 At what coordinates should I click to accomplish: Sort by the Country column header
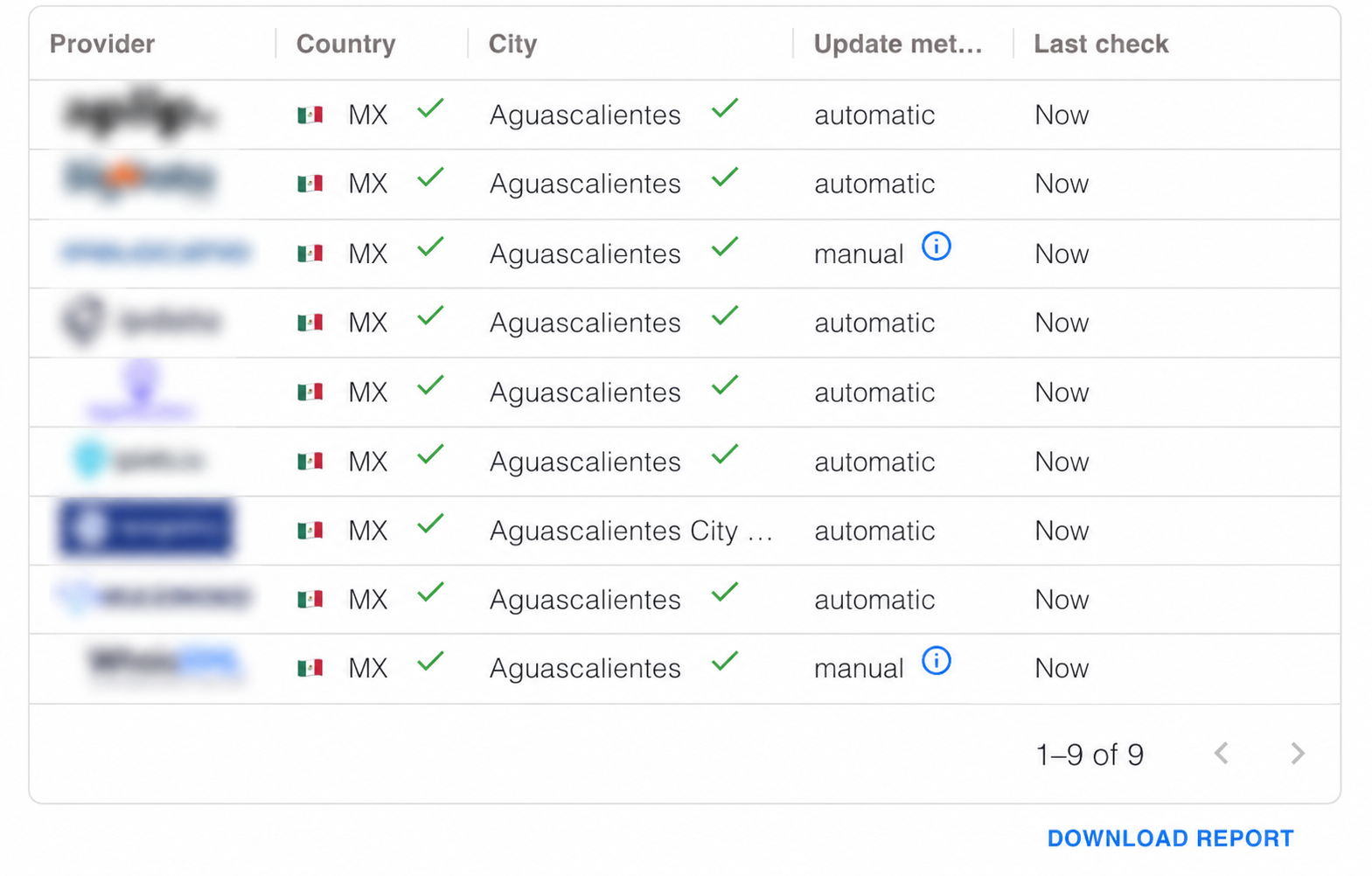[346, 44]
